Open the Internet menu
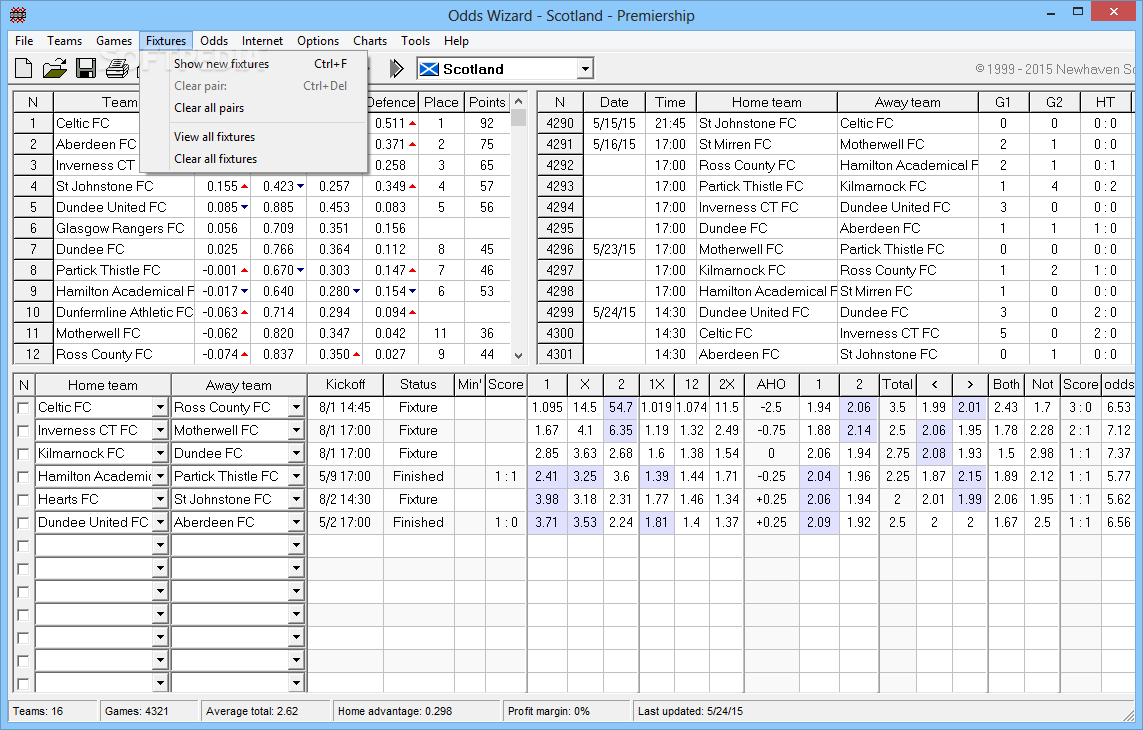This screenshot has height=730, width=1143. (x=262, y=41)
